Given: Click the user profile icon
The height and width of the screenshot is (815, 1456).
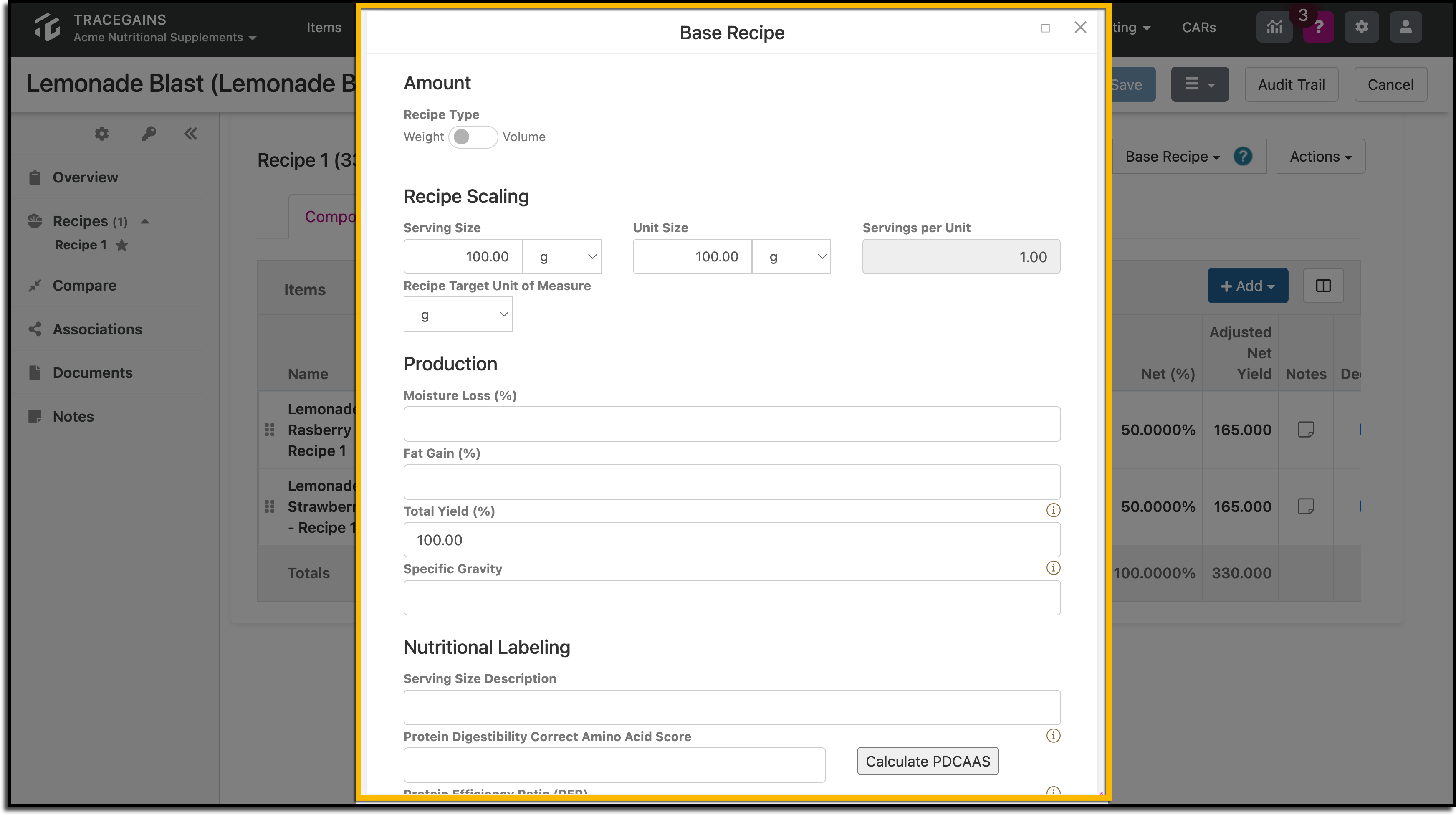Looking at the screenshot, I should pos(1405,27).
